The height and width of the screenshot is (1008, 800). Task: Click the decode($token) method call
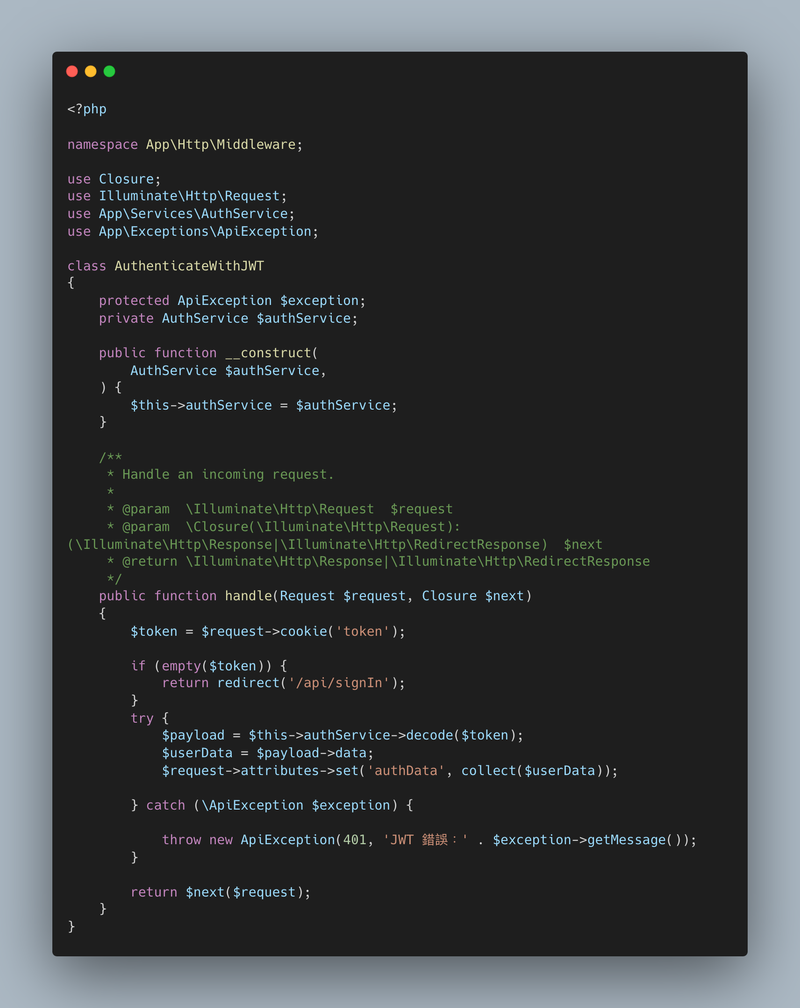coord(460,735)
